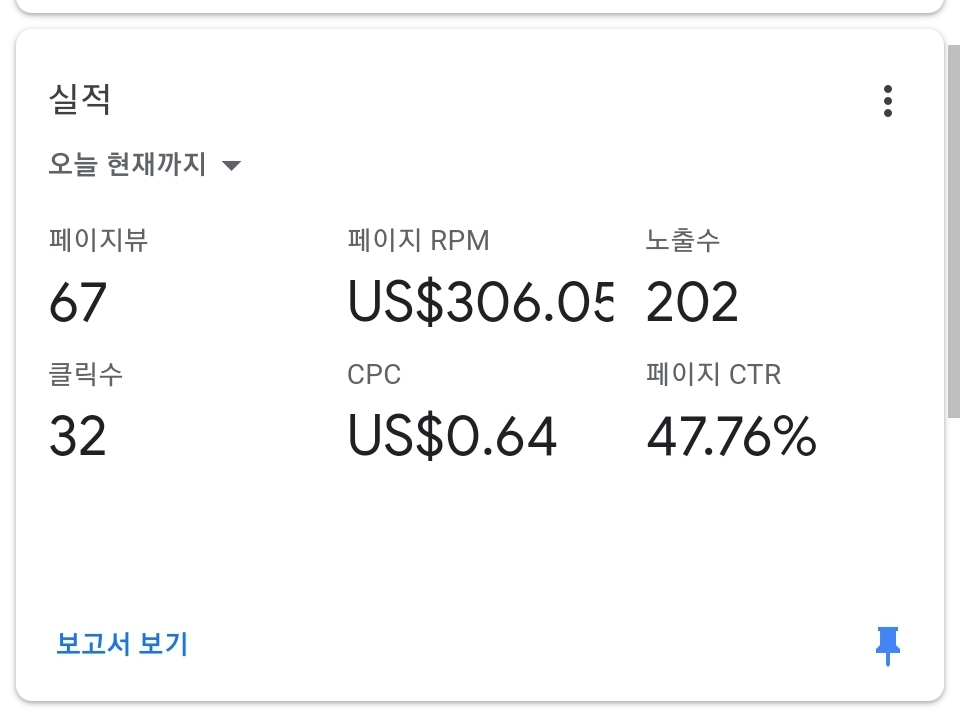Select the CPC metric label
Viewport: 960px width, 728px height.
(374, 375)
